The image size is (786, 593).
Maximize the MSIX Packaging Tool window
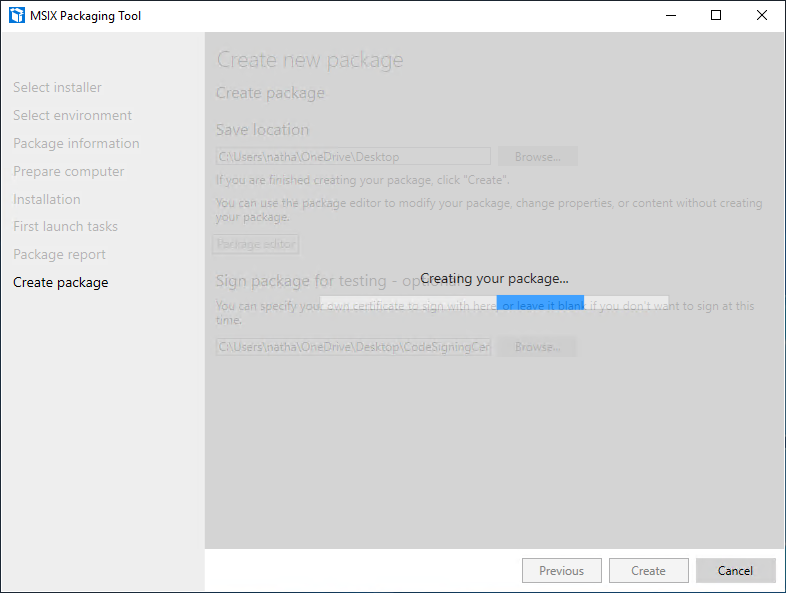click(716, 16)
